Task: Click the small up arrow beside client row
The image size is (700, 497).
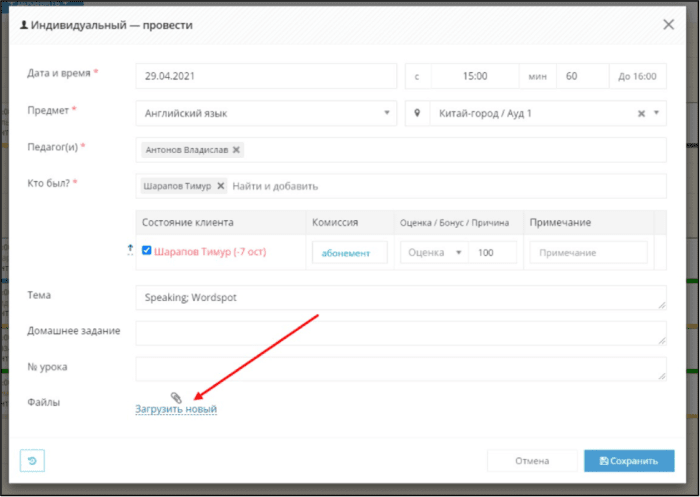Action: pos(130,249)
